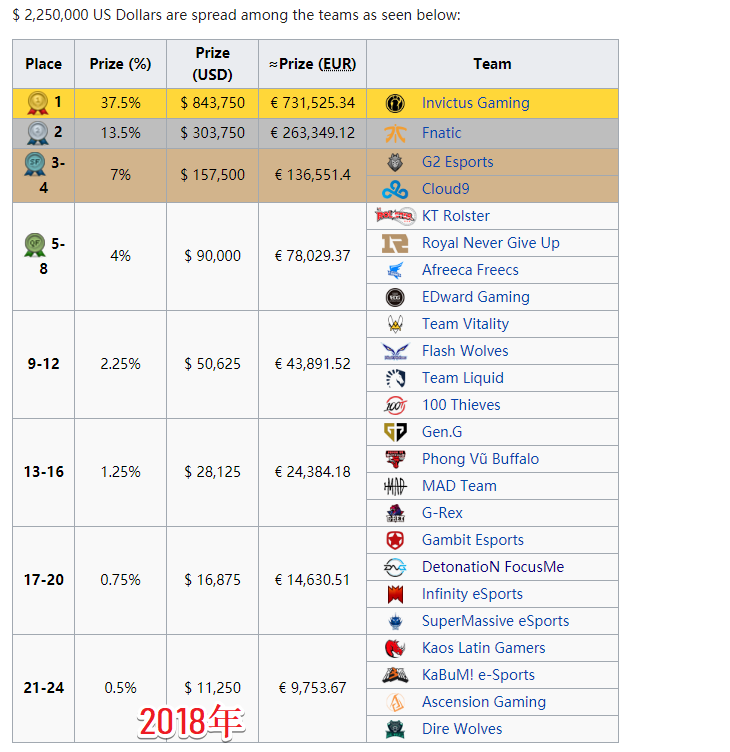Click the Fnatic orange logo icon

coord(395,133)
